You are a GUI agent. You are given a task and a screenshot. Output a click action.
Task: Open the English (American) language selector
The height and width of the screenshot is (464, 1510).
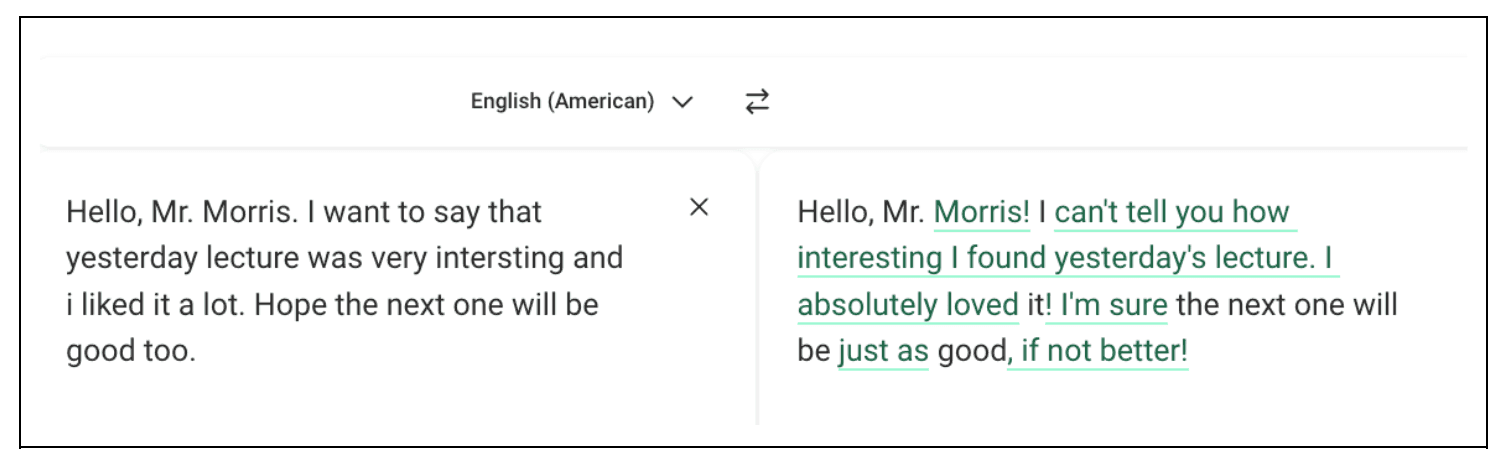[562, 101]
